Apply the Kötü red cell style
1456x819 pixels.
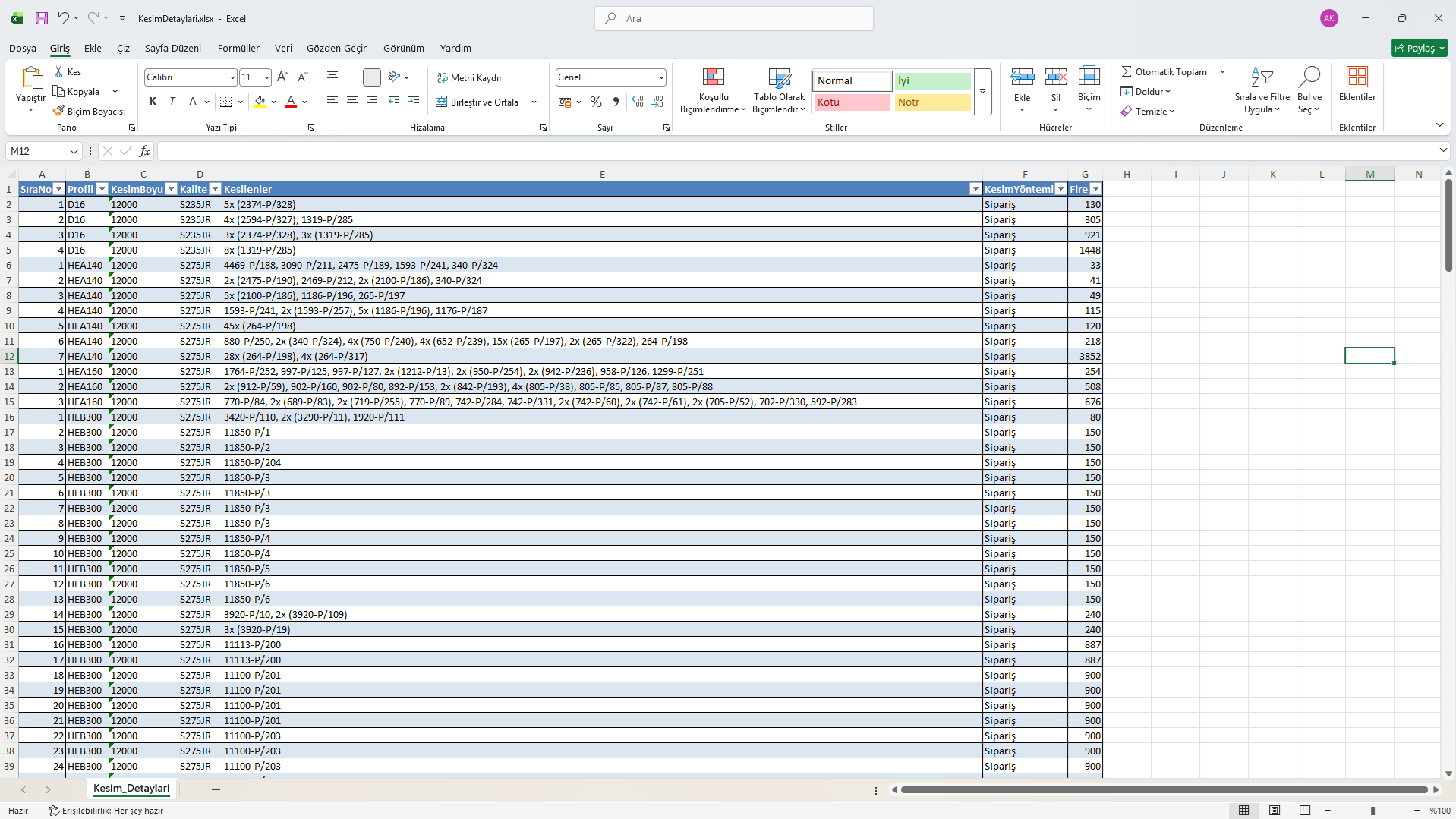coord(852,102)
